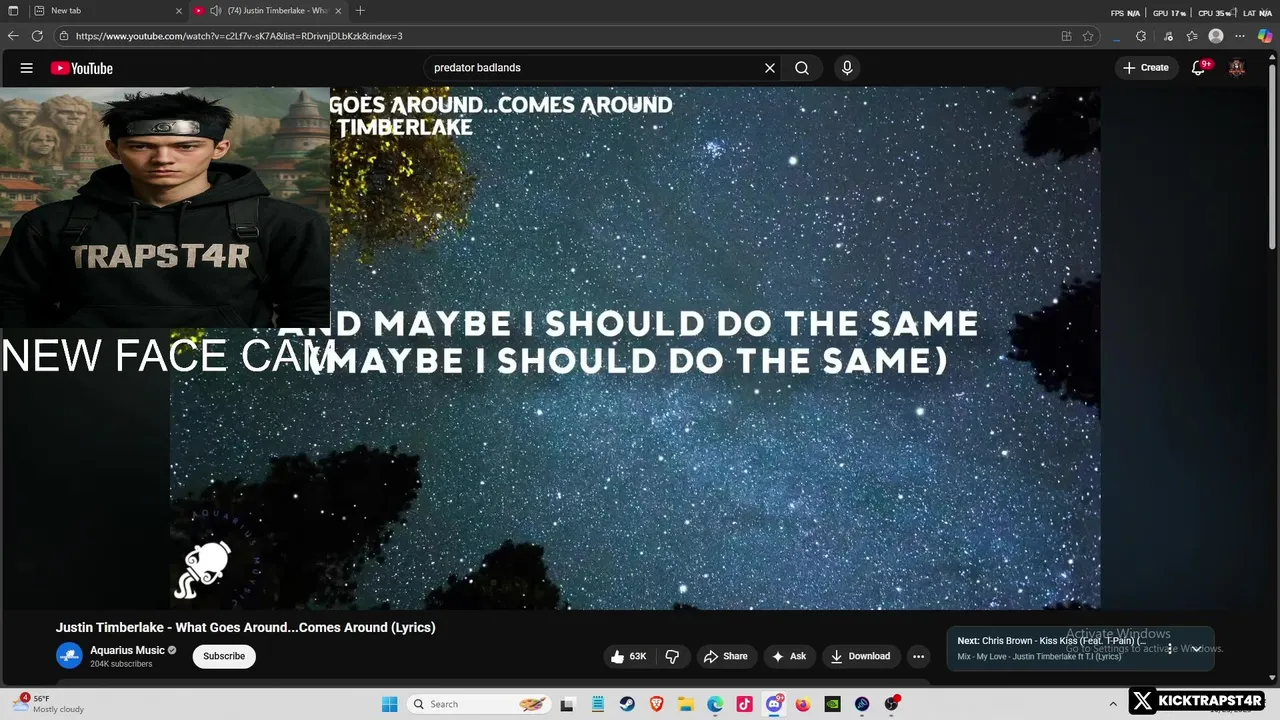Open the app available icon in address bar
The image size is (1280, 720).
pos(1066,36)
